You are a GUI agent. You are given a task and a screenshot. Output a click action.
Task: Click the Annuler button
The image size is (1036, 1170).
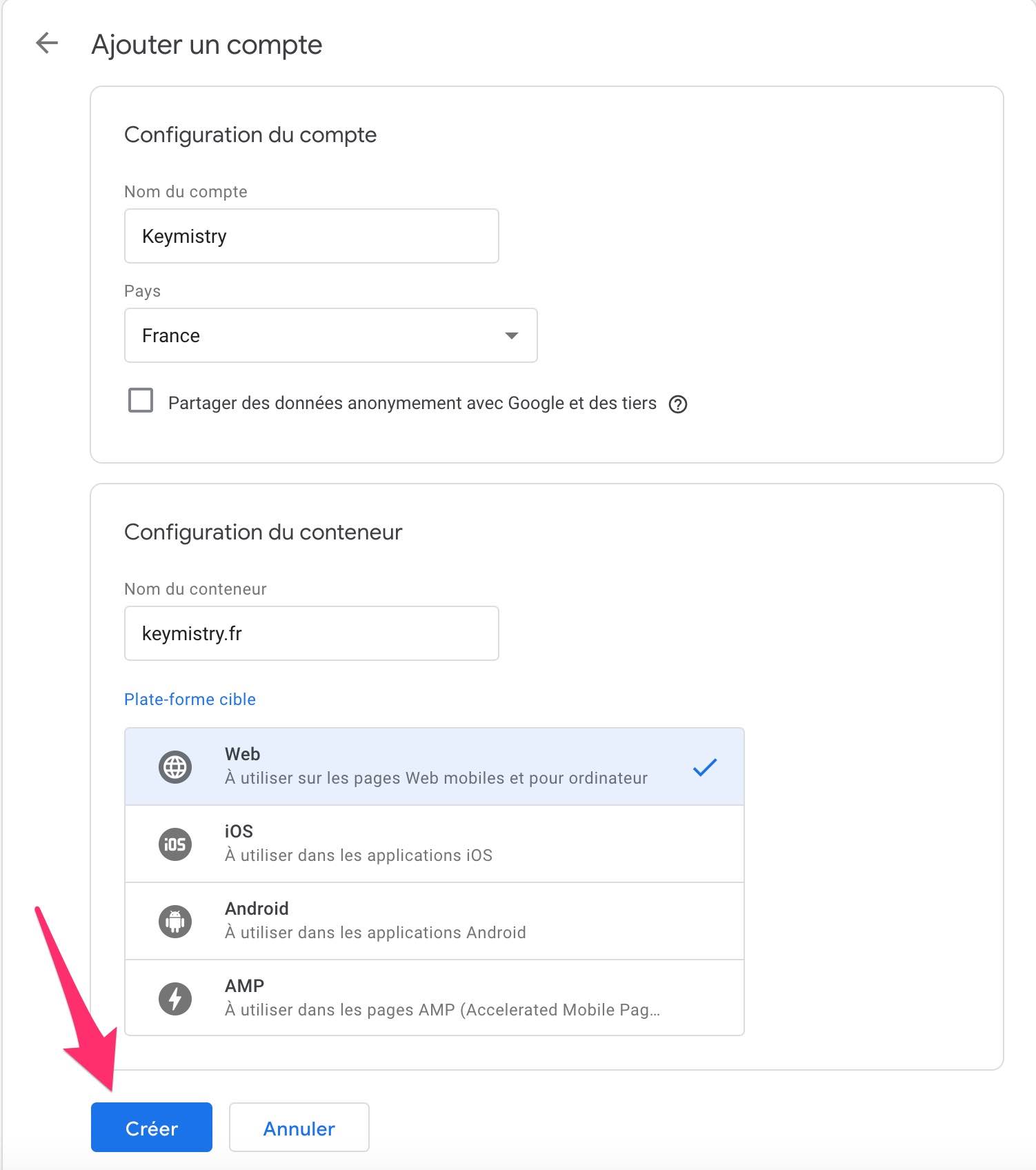tap(299, 1128)
